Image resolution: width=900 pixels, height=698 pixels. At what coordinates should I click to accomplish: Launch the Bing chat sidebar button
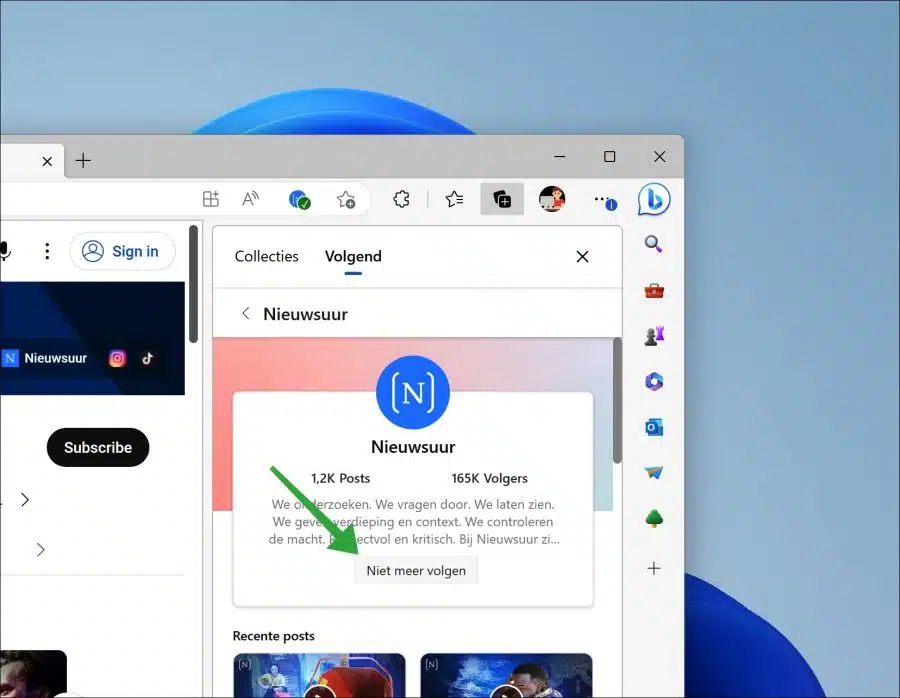654,199
